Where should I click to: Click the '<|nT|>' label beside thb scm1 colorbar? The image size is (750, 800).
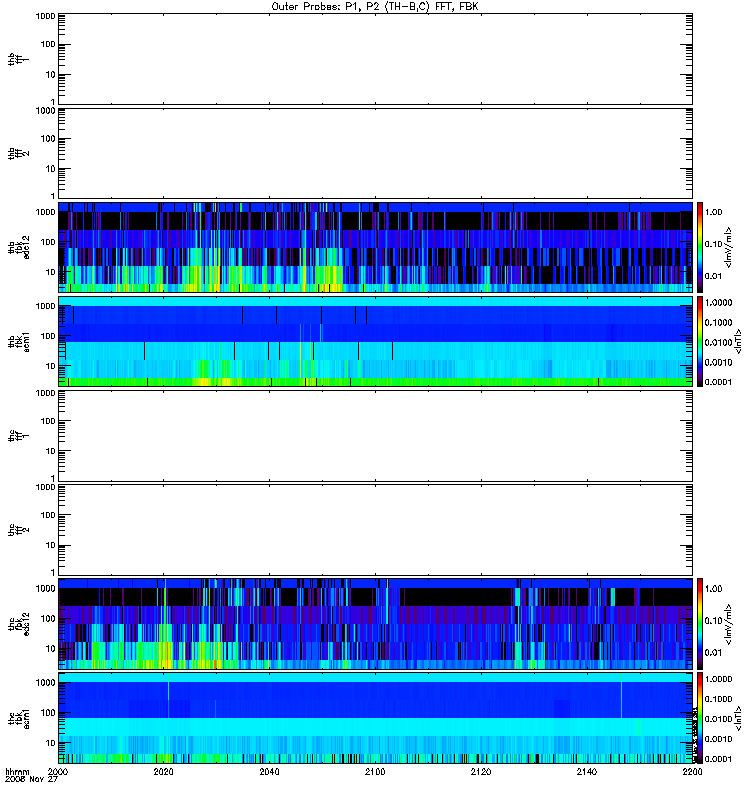pos(737,341)
